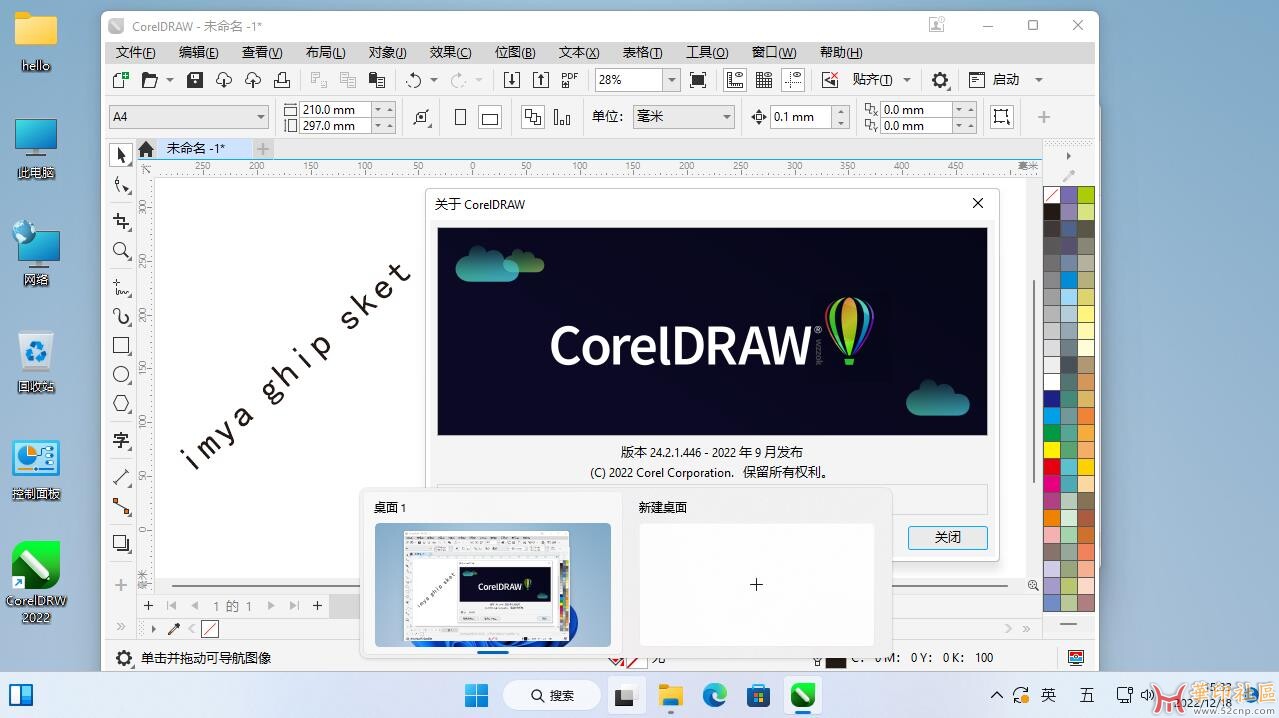Click the Full-screen preview icon
Image resolution: width=1279 pixels, height=718 pixels.
point(698,80)
